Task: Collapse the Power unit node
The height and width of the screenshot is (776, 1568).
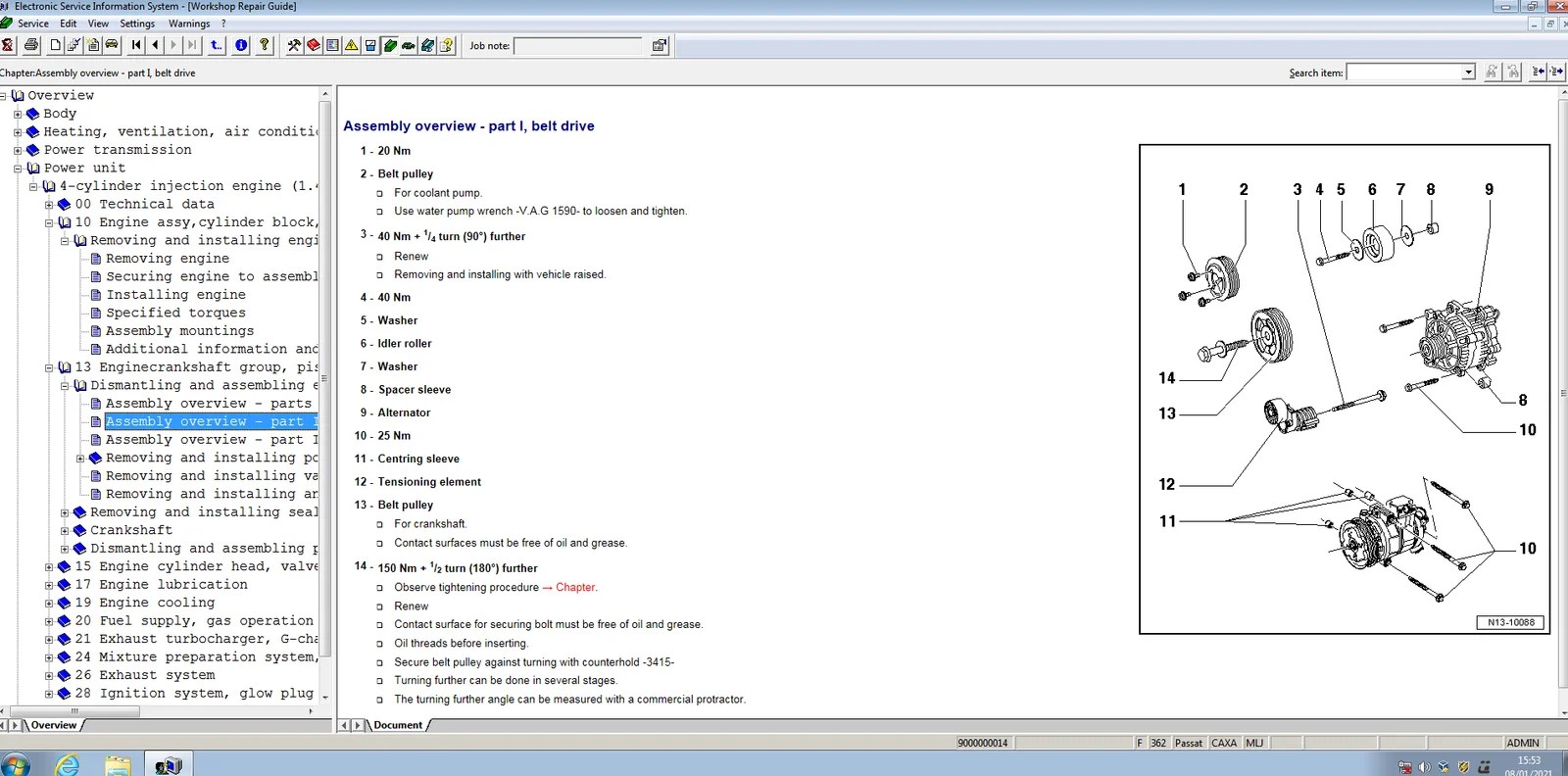Action: pos(18,169)
